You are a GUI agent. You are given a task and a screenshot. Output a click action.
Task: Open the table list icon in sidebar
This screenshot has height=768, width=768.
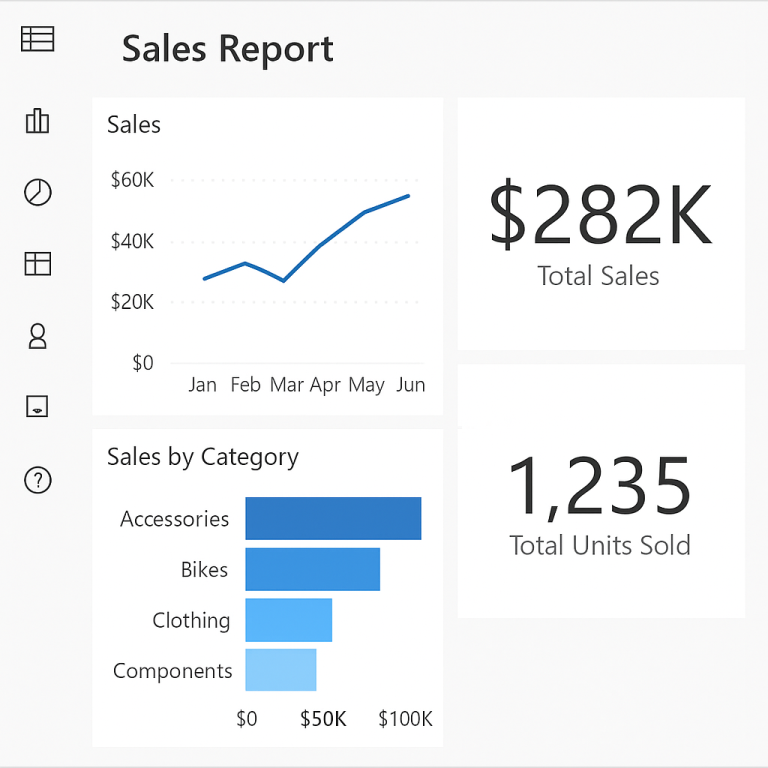[37, 39]
